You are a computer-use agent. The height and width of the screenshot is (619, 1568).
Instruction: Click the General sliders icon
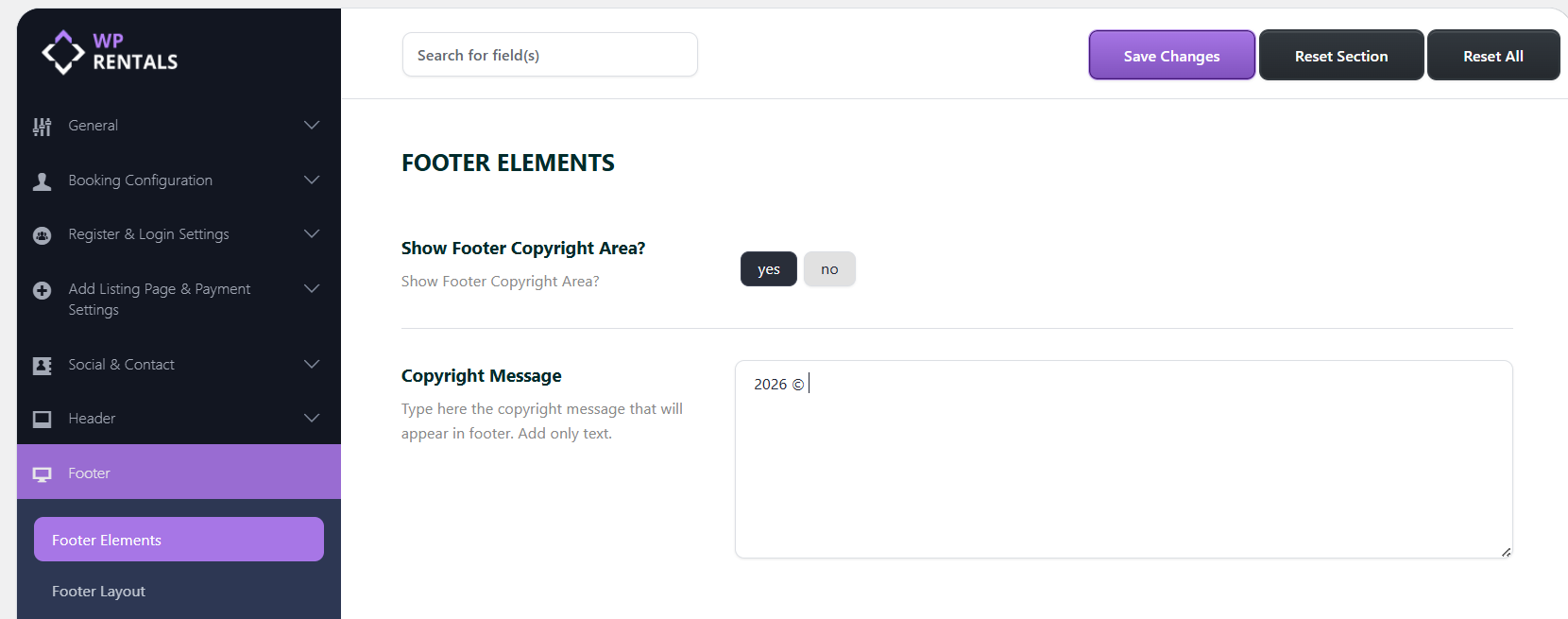pos(43,127)
